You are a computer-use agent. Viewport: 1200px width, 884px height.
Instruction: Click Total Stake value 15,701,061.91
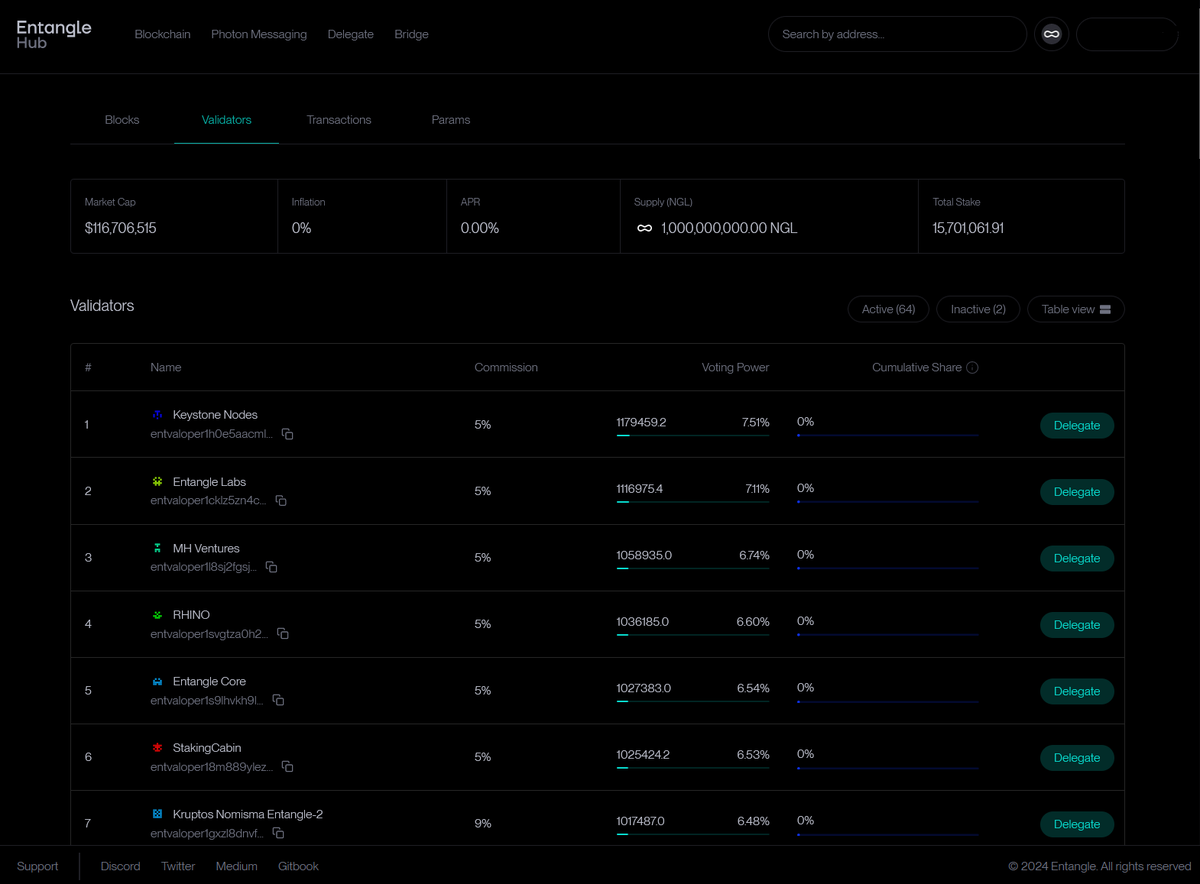[x=968, y=228]
